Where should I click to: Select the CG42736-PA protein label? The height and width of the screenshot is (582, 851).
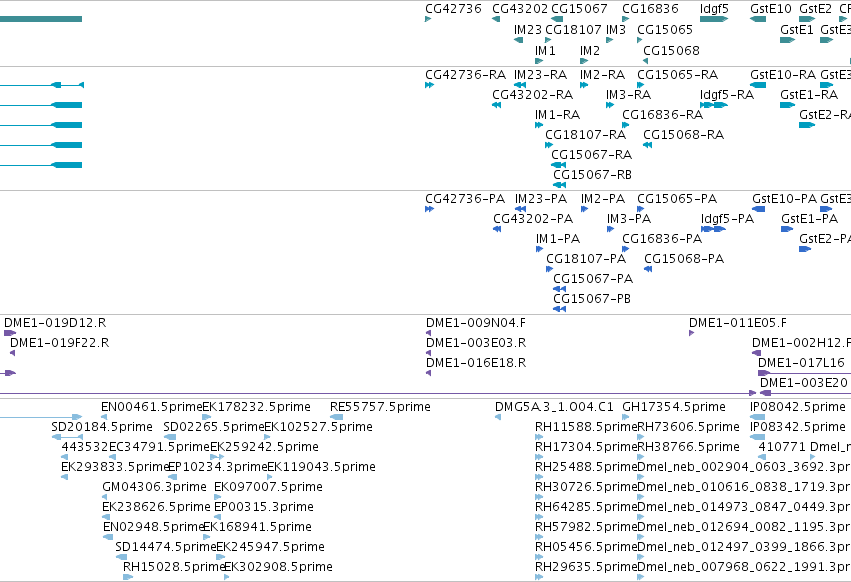465,199
